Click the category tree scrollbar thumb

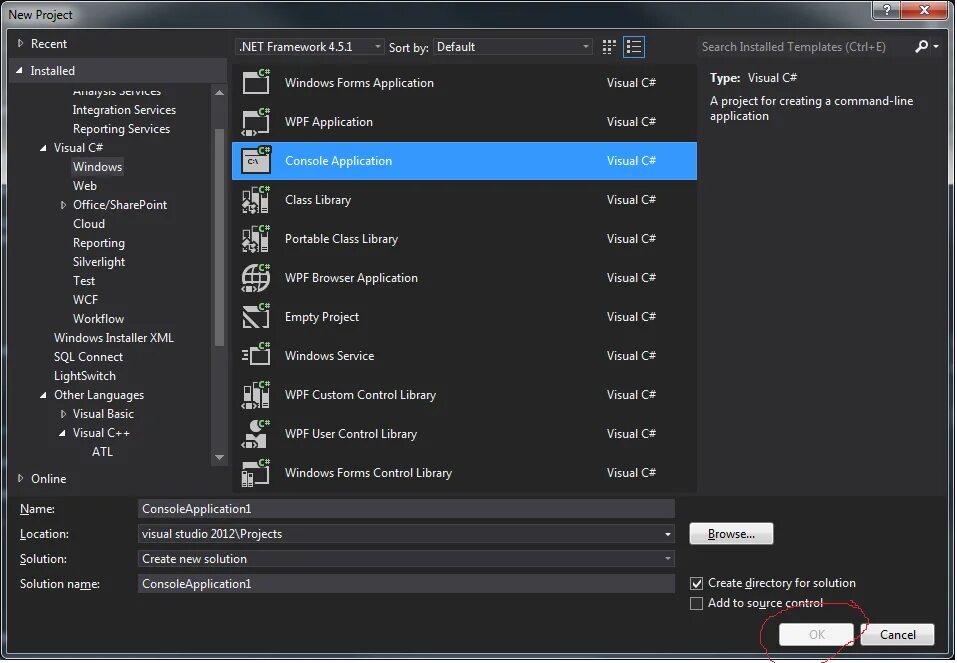coord(219,237)
